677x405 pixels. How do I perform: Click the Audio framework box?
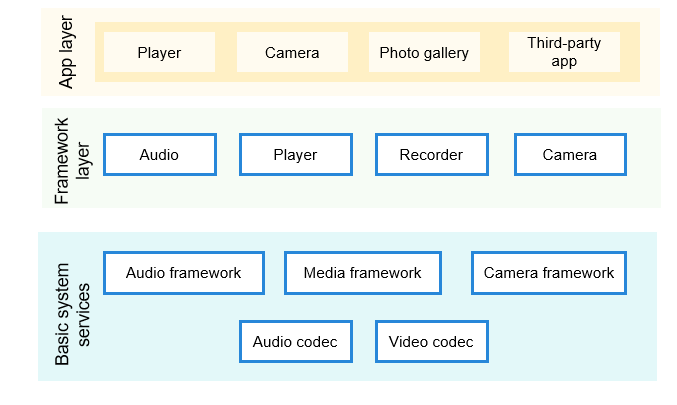(x=183, y=273)
